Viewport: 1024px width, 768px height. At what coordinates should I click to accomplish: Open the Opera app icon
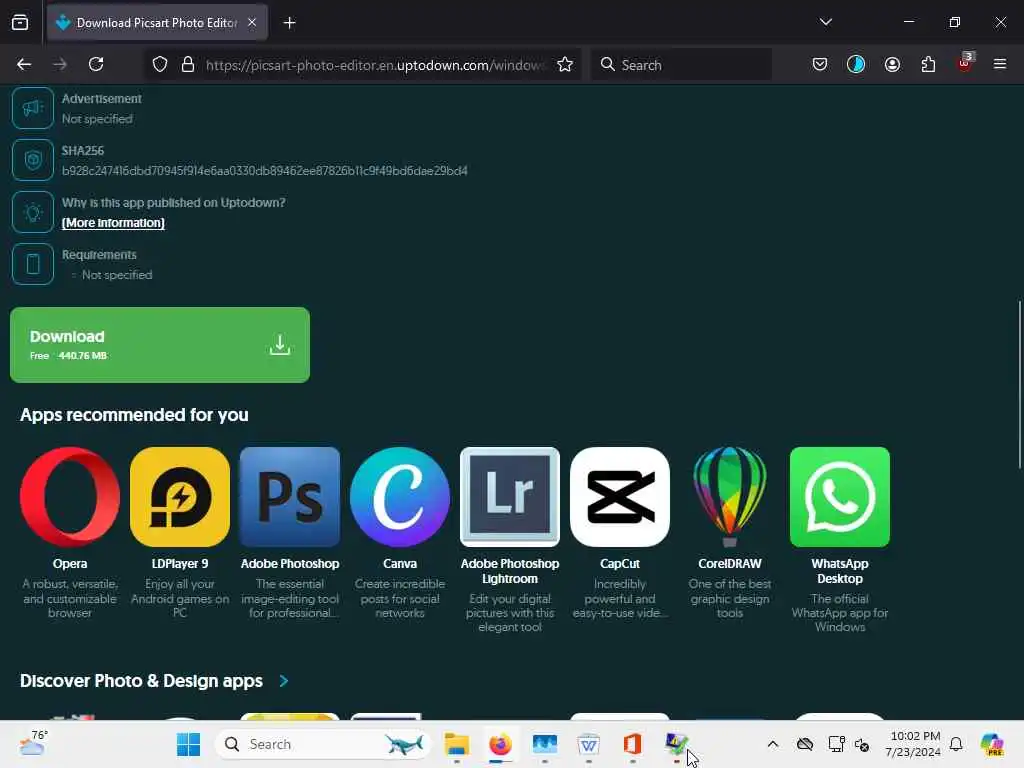pos(70,497)
